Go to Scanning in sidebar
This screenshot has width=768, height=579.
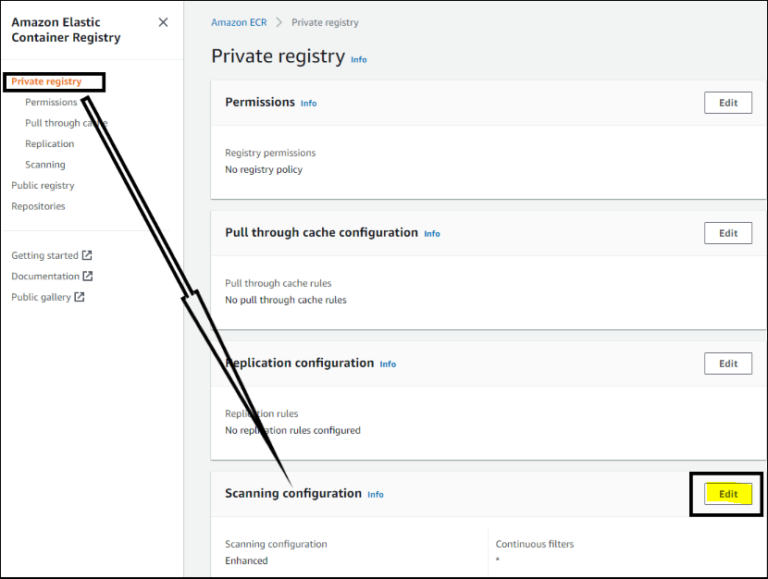point(45,165)
